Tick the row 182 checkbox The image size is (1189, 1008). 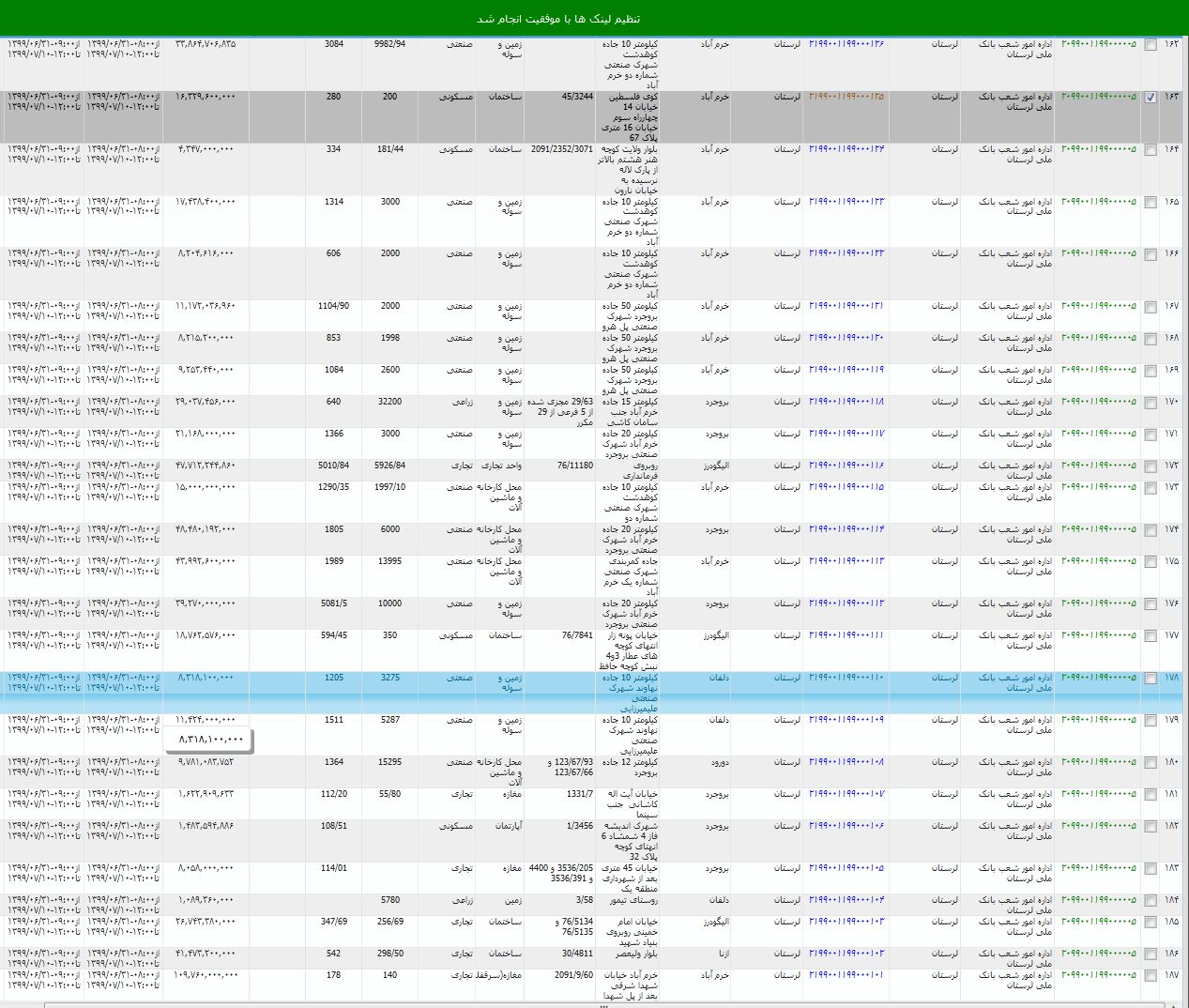click(1151, 828)
